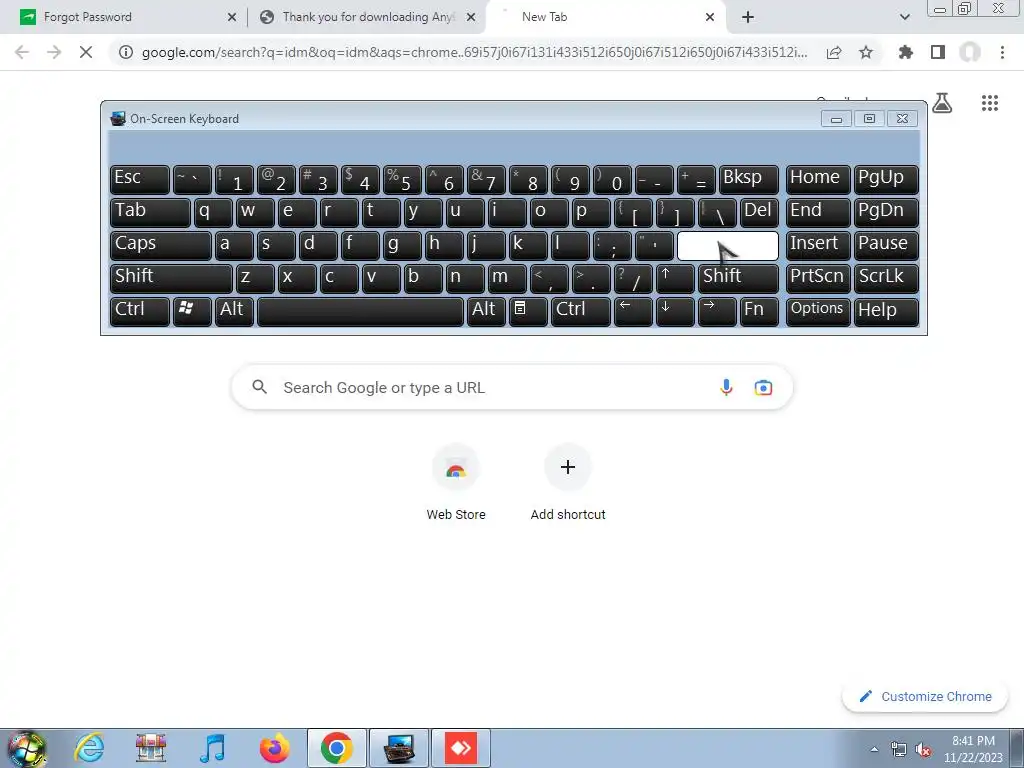Start voice search with the microphone

click(726, 387)
